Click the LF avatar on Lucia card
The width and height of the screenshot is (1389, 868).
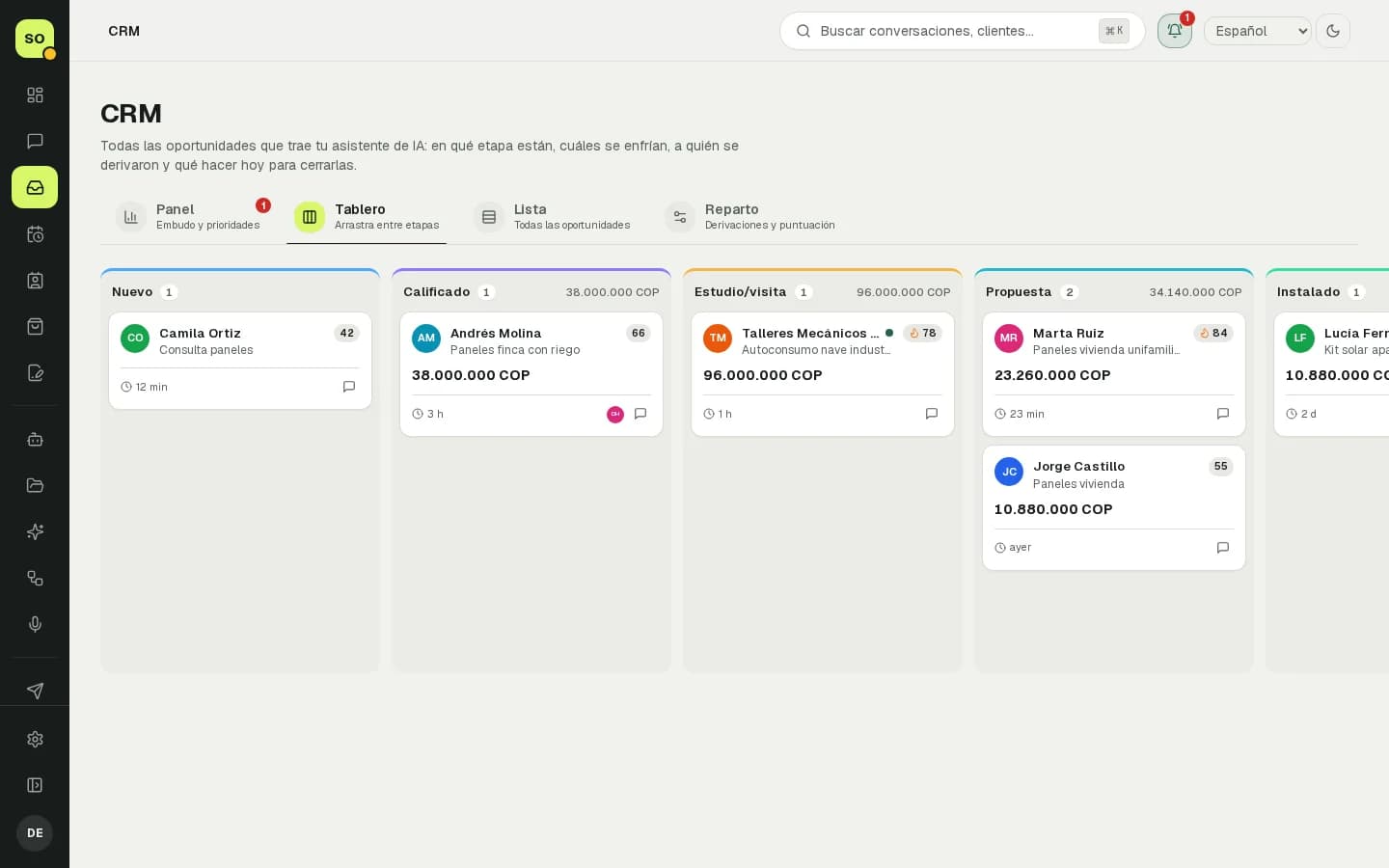pyautogui.click(x=1300, y=339)
